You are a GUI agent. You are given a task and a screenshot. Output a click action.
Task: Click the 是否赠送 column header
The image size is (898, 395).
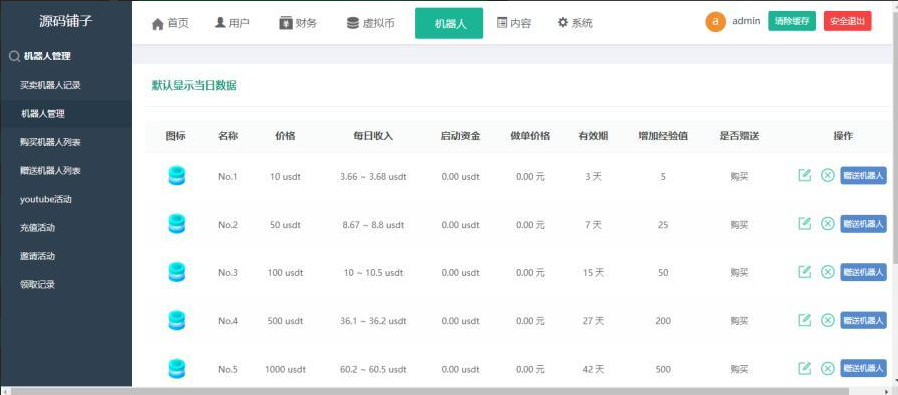[739, 136]
